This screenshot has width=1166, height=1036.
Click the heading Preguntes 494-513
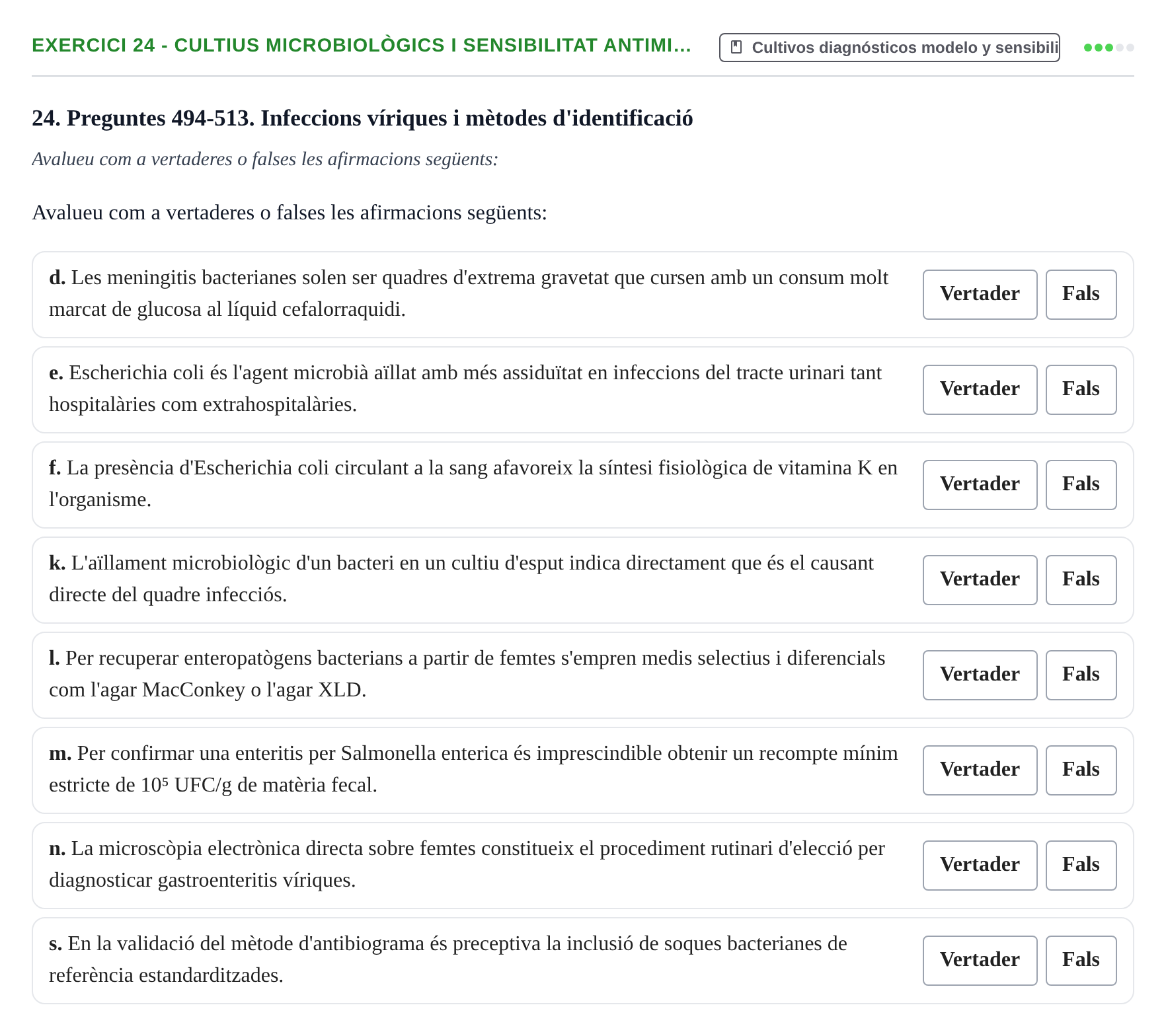pyautogui.click(x=362, y=118)
